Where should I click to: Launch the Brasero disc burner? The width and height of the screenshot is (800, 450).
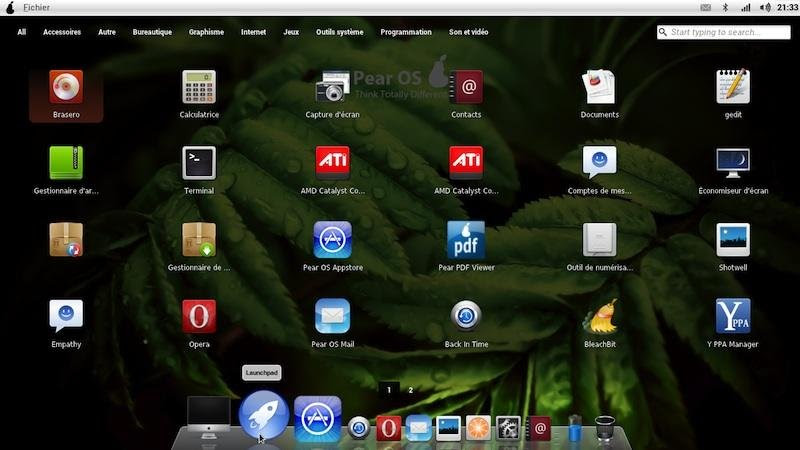[66, 87]
